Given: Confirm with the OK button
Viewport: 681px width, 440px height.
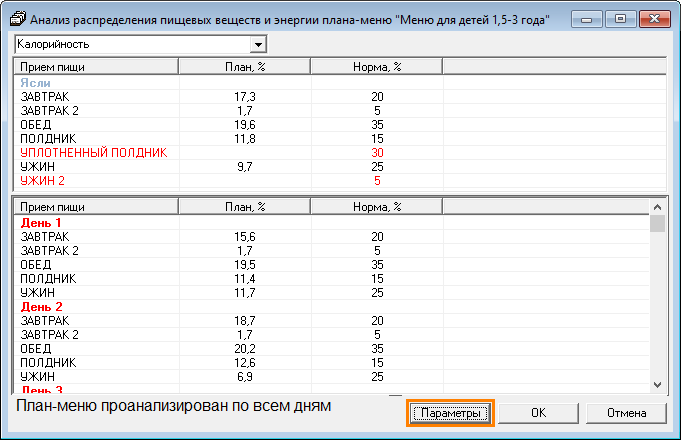Looking at the screenshot, I should tap(538, 413).
